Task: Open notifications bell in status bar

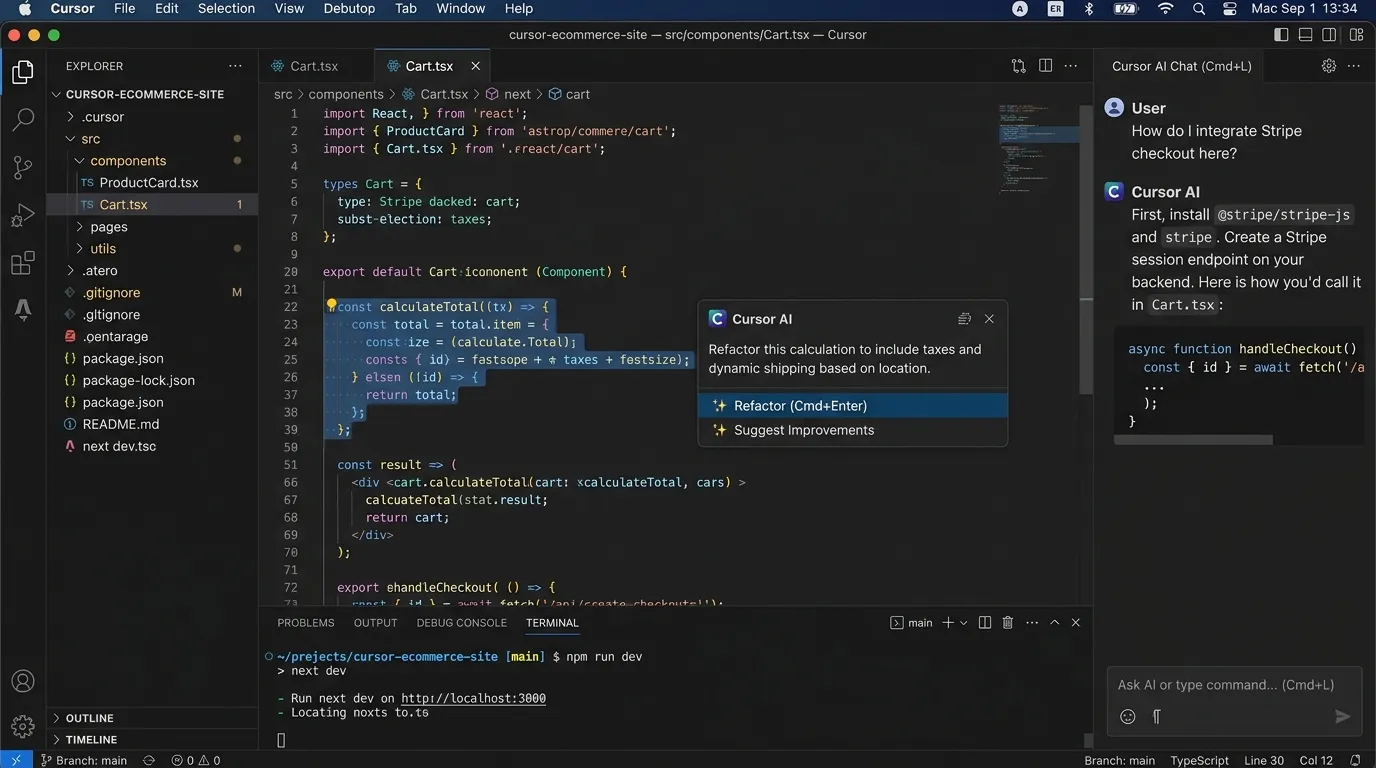Action: click(x=1355, y=760)
